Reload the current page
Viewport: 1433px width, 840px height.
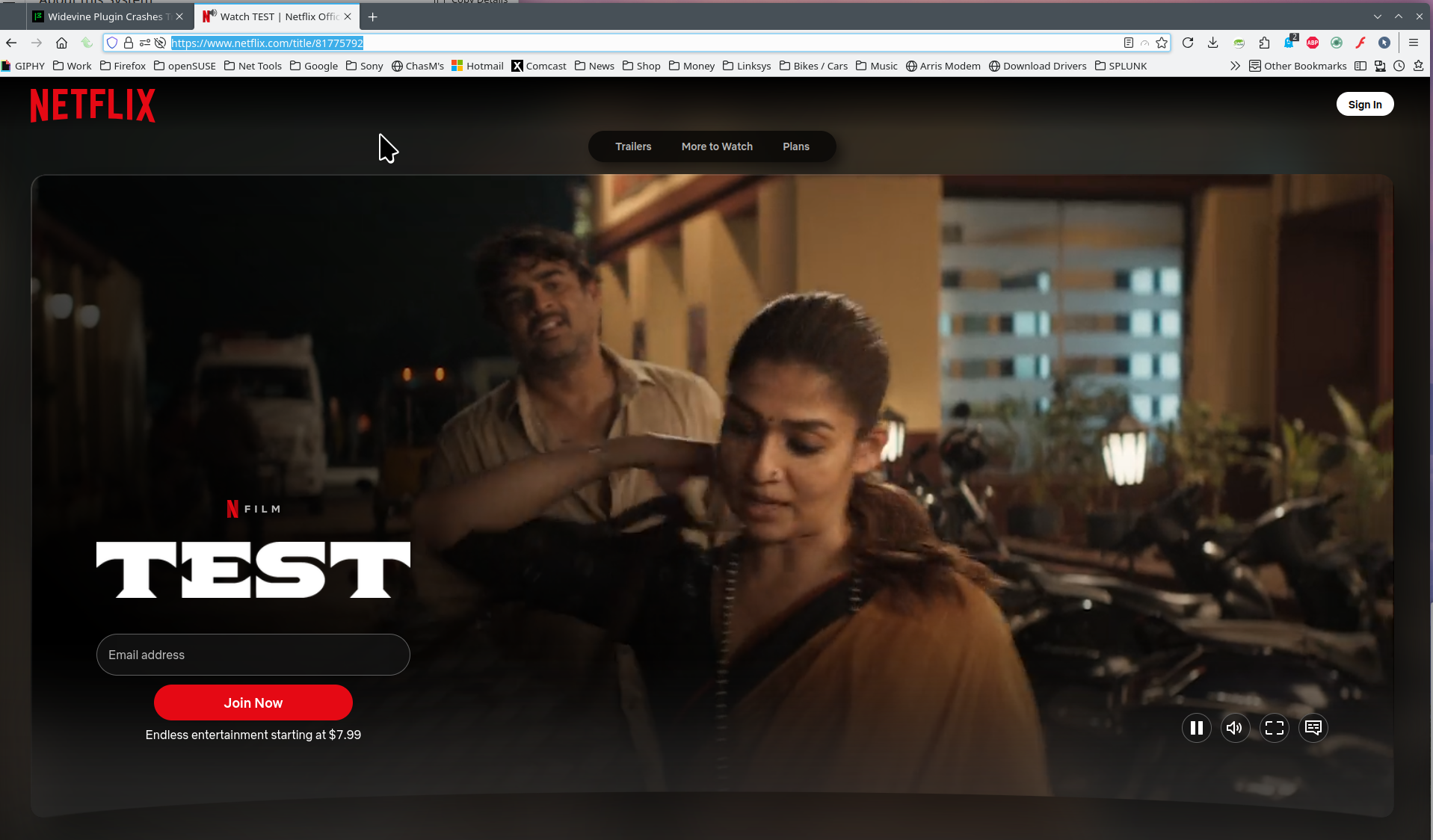click(x=1188, y=43)
